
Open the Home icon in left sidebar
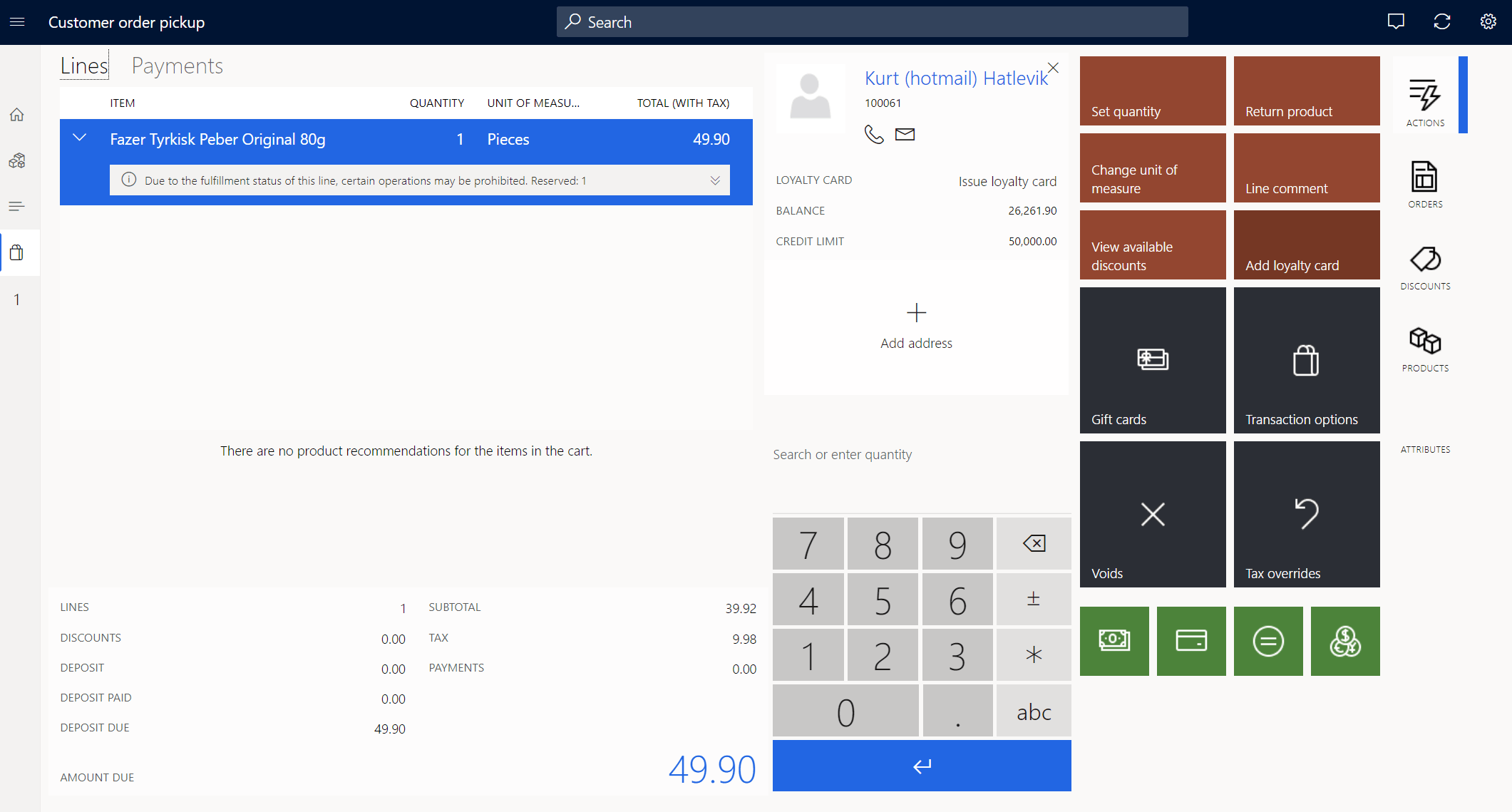(x=17, y=115)
